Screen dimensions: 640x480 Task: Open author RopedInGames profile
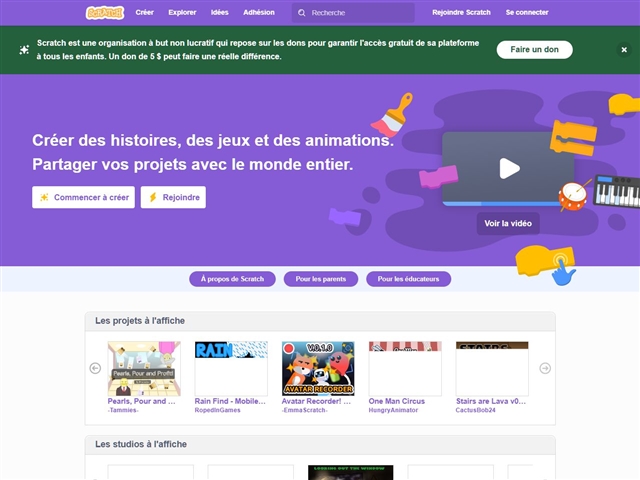[218, 410]
